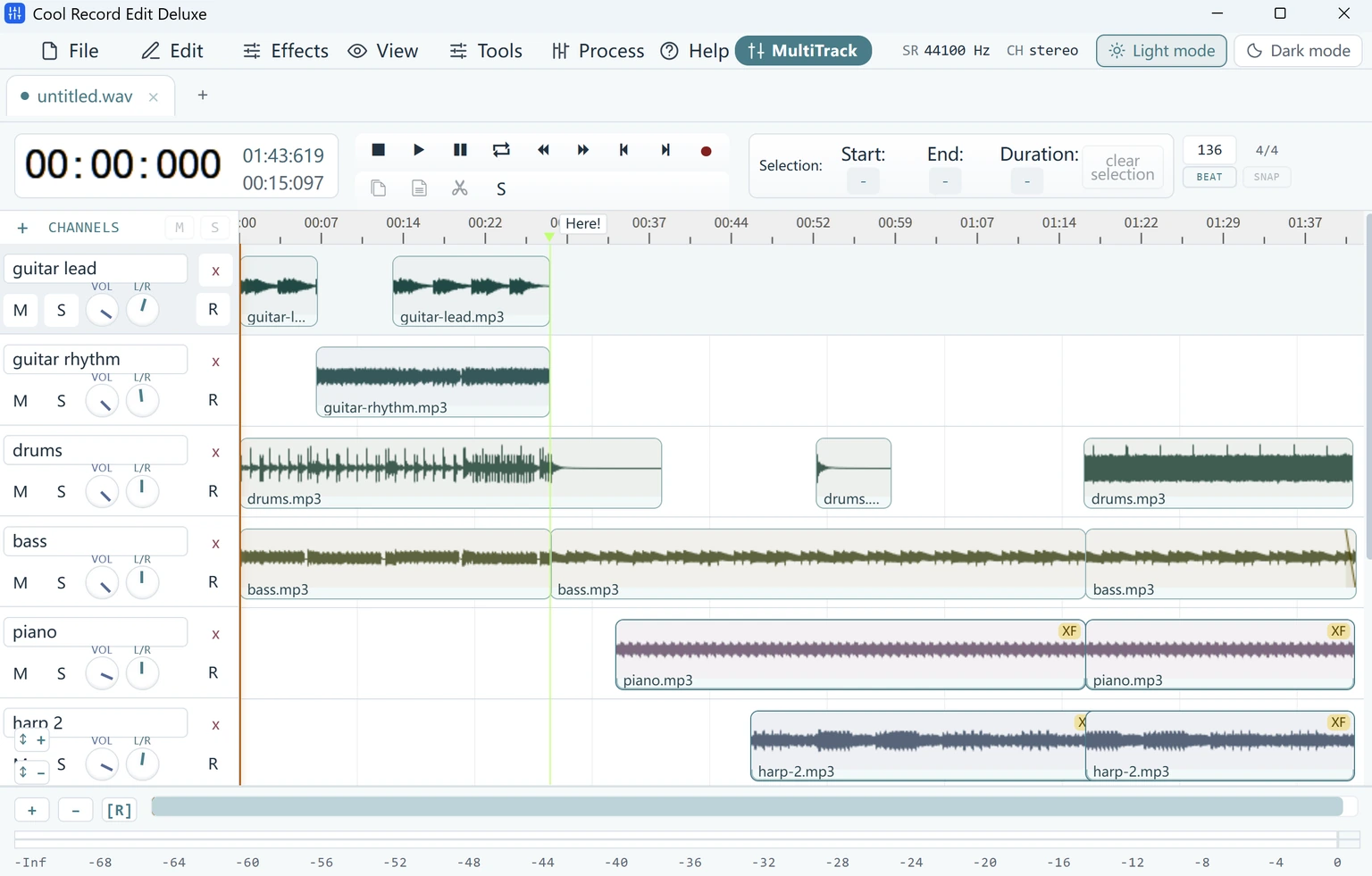Click the copy icon below the transport
The width and height of the screenshot is (1372, 876).
tap(378, 188)
